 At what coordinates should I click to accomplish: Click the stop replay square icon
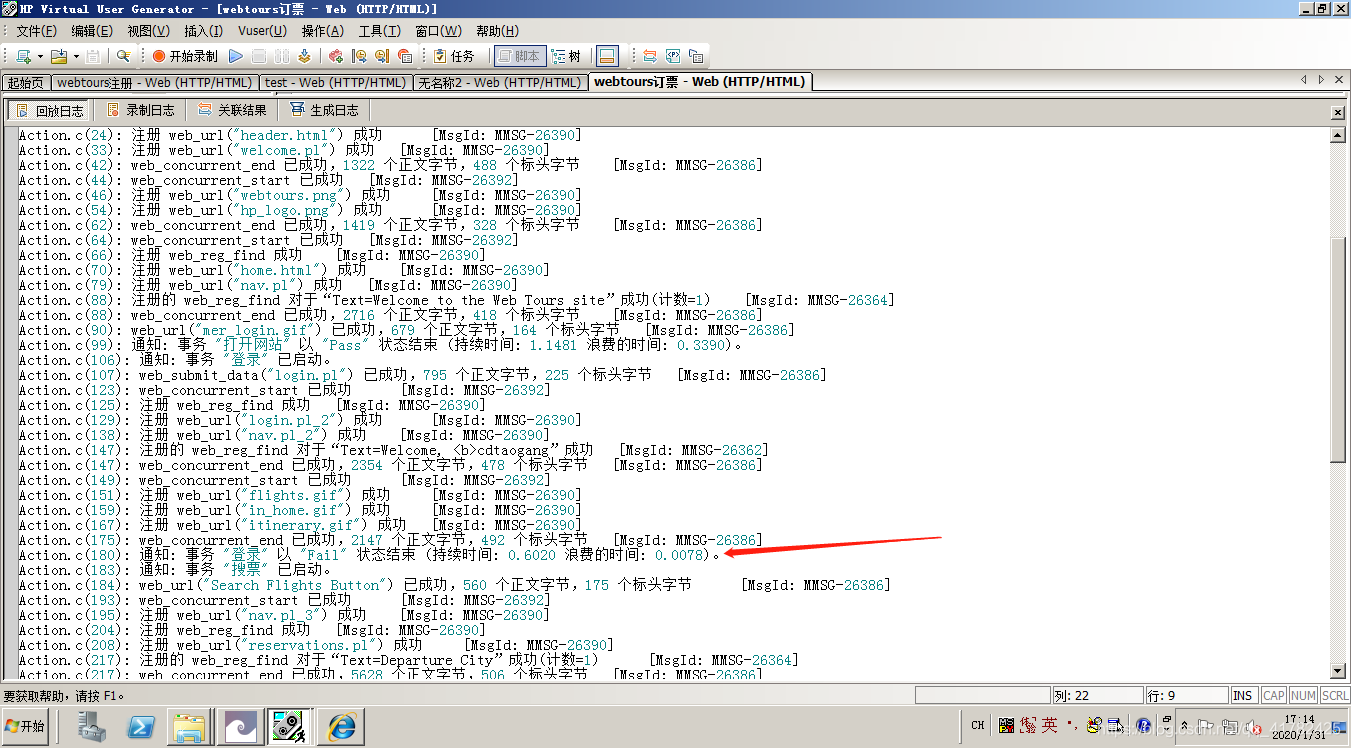(x=259, y=56)
